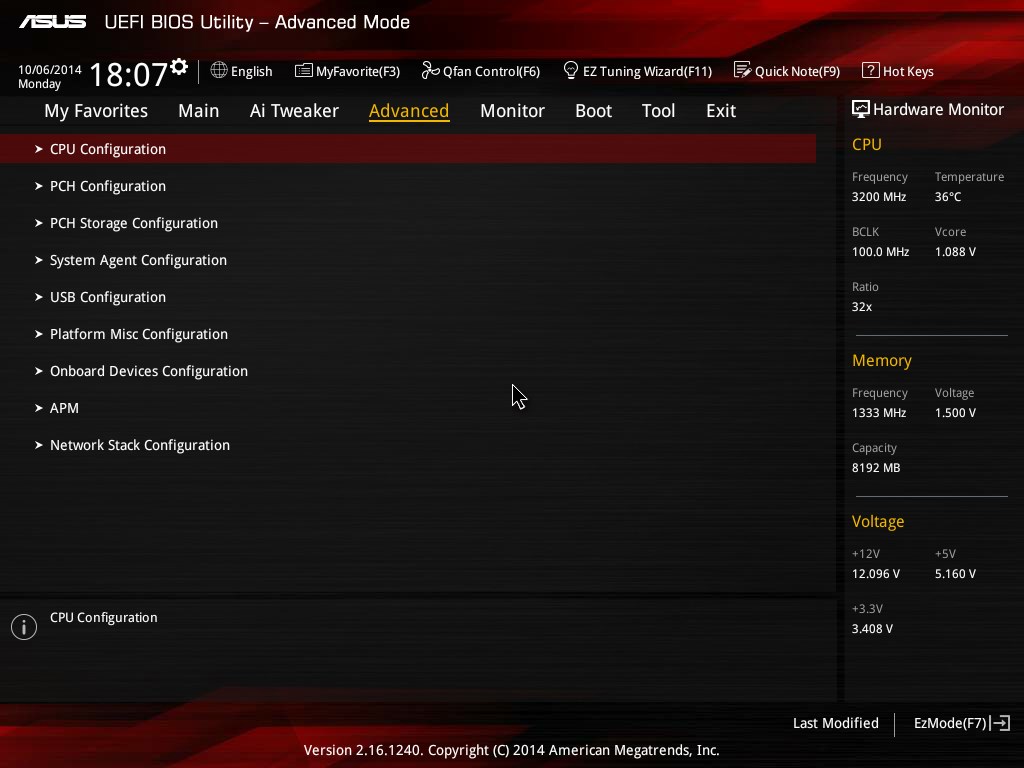
Task: Click the memory voltage 1.500 V
Action: pos(955,413)
